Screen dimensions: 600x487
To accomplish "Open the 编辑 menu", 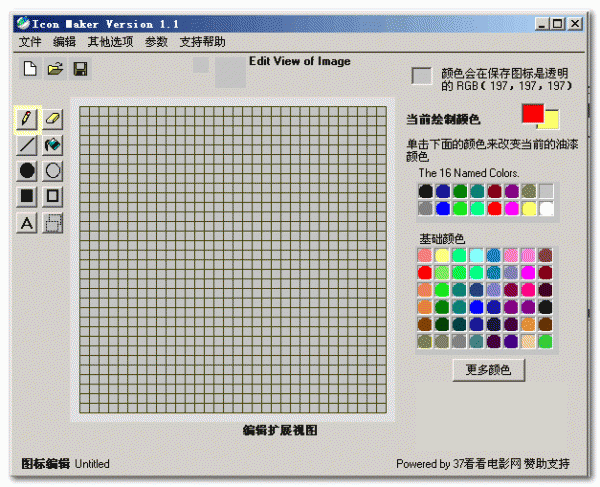I will [64, 42].
